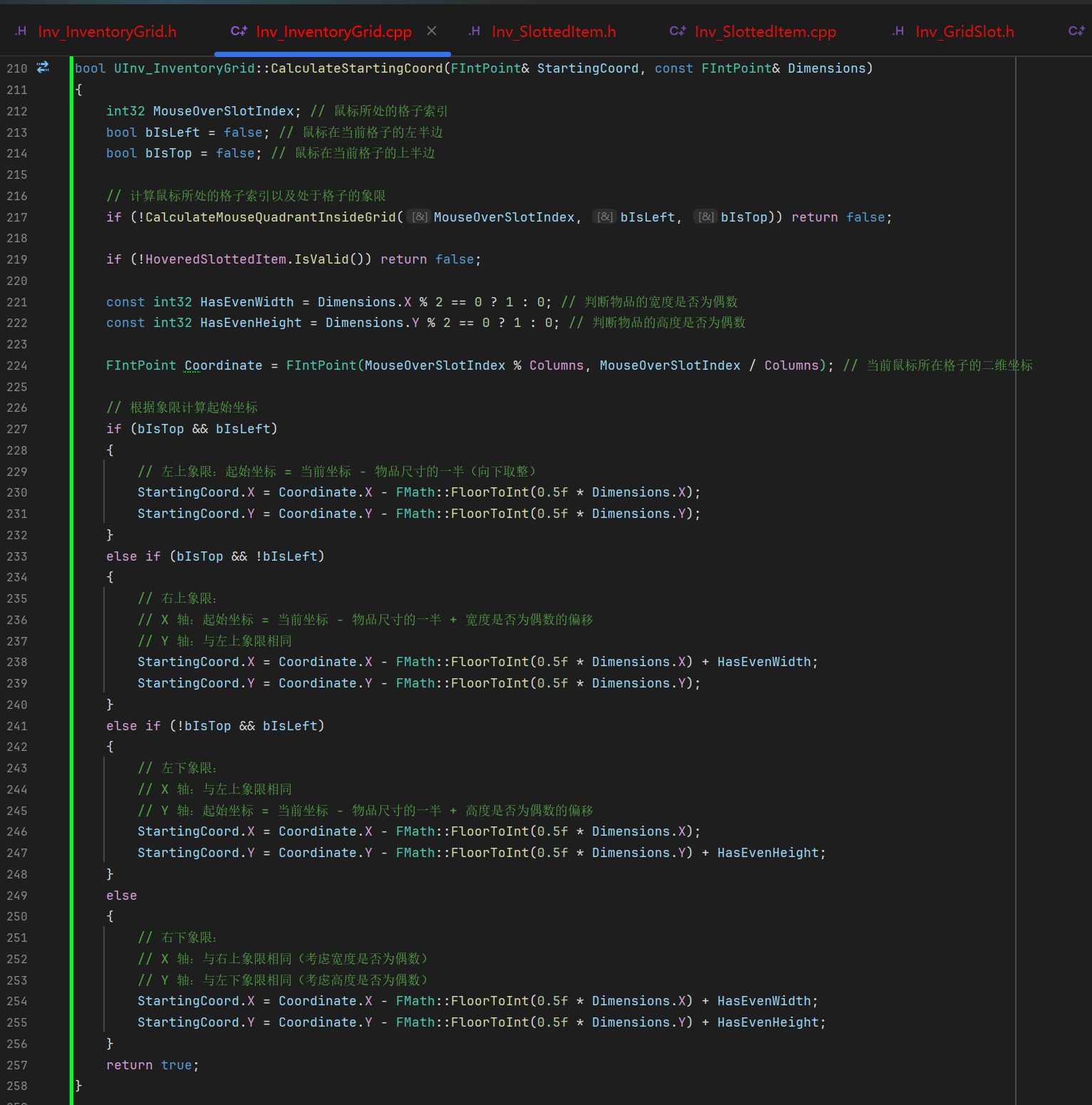Click 'else if (bIsTop && !bIsLeft)' on line 233
This screenshot has height=1105, width=1092.
coord(215,556)
